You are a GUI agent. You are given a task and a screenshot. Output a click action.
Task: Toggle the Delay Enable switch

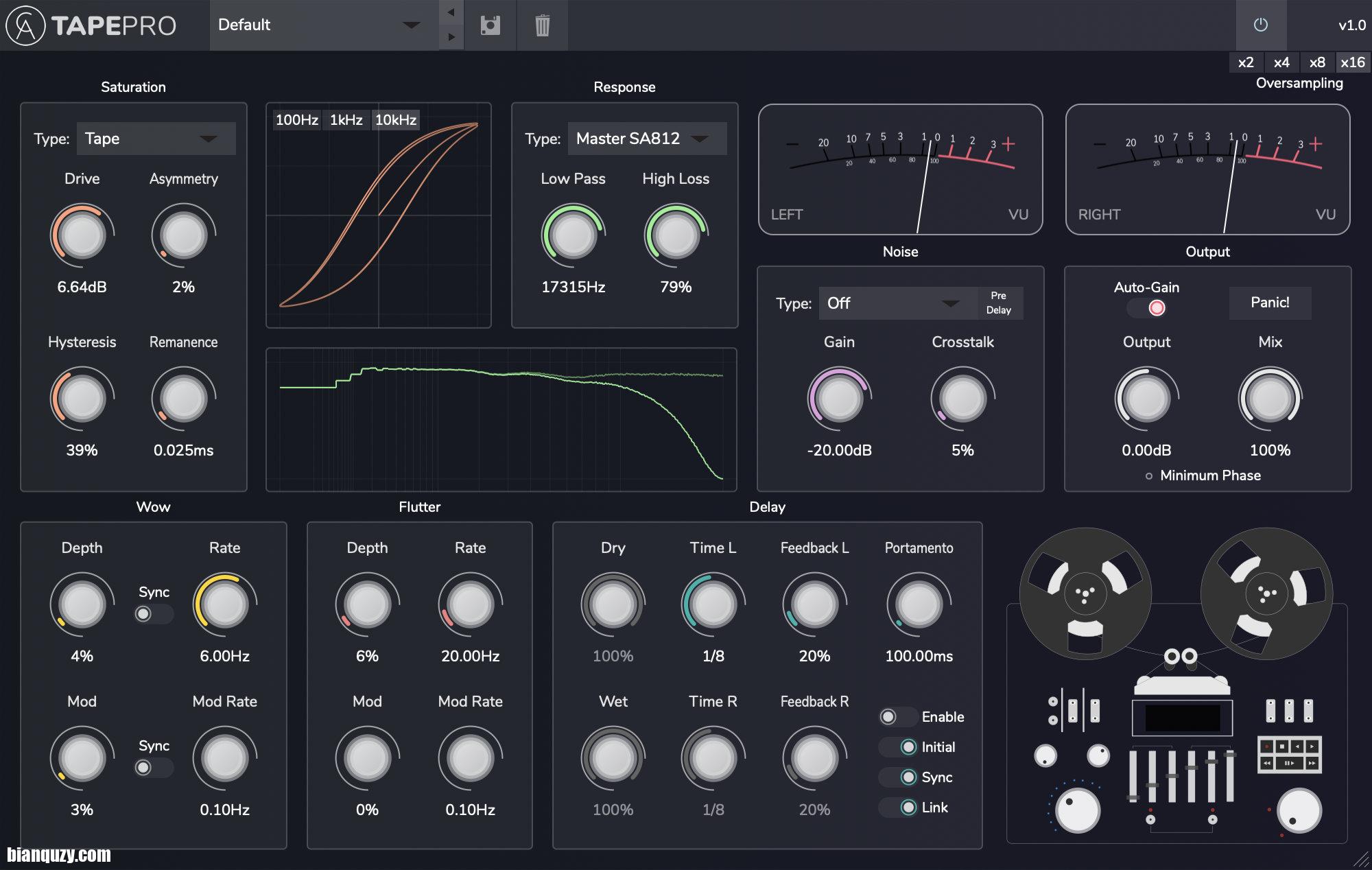[899, 717]
